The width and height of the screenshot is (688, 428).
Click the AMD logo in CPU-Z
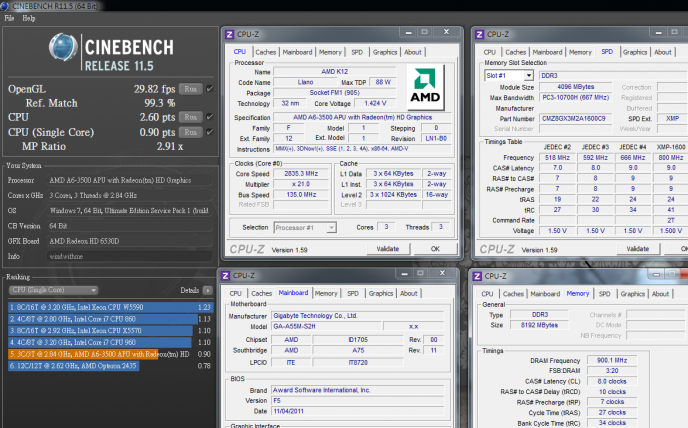point(427,85)
